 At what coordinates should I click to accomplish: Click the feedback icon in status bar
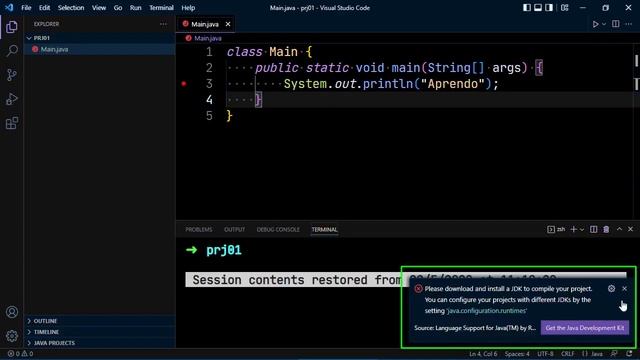614,354
